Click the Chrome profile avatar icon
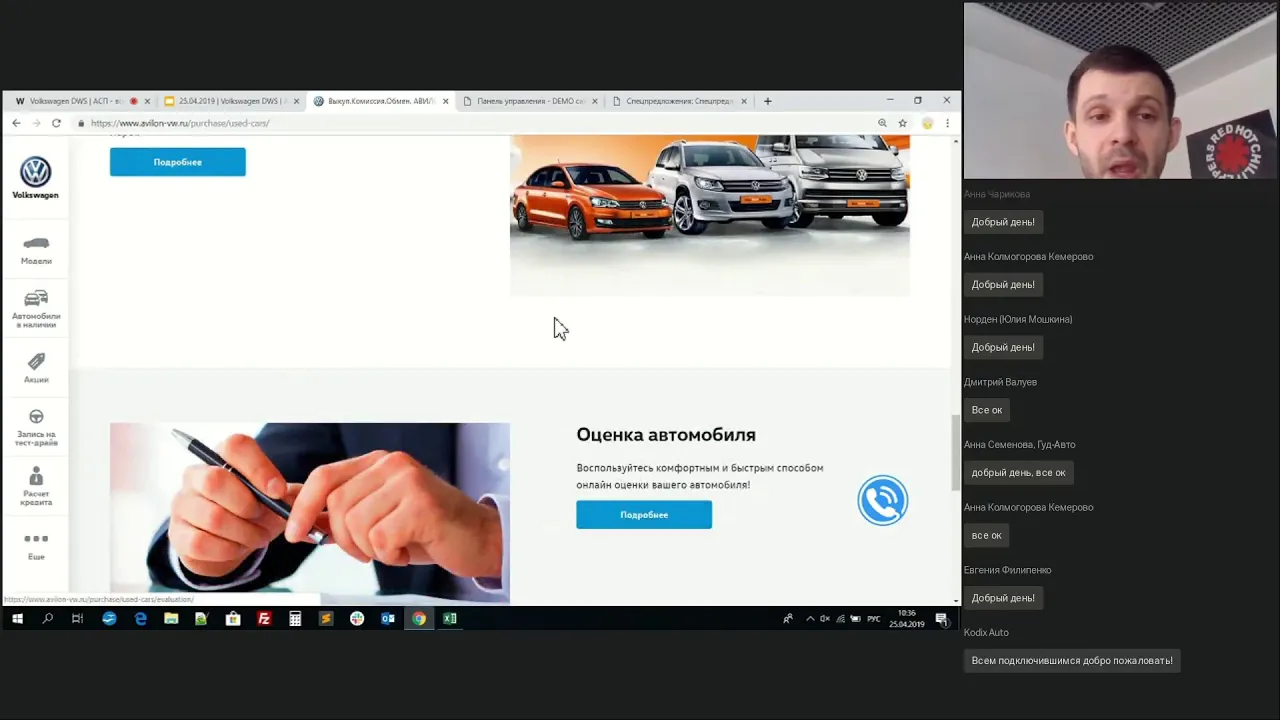Viewport: 1280px width, 720px height. [927, 123]
